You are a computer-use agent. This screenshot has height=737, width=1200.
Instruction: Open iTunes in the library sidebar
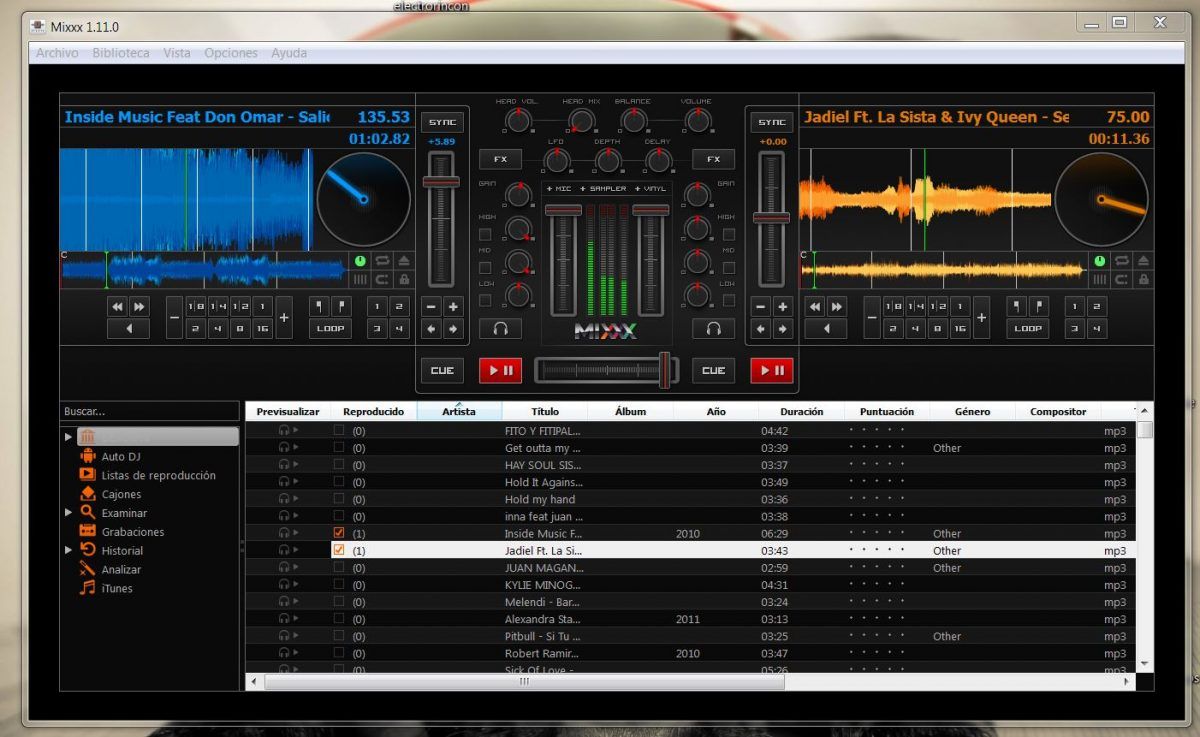[x=117, y=588]
